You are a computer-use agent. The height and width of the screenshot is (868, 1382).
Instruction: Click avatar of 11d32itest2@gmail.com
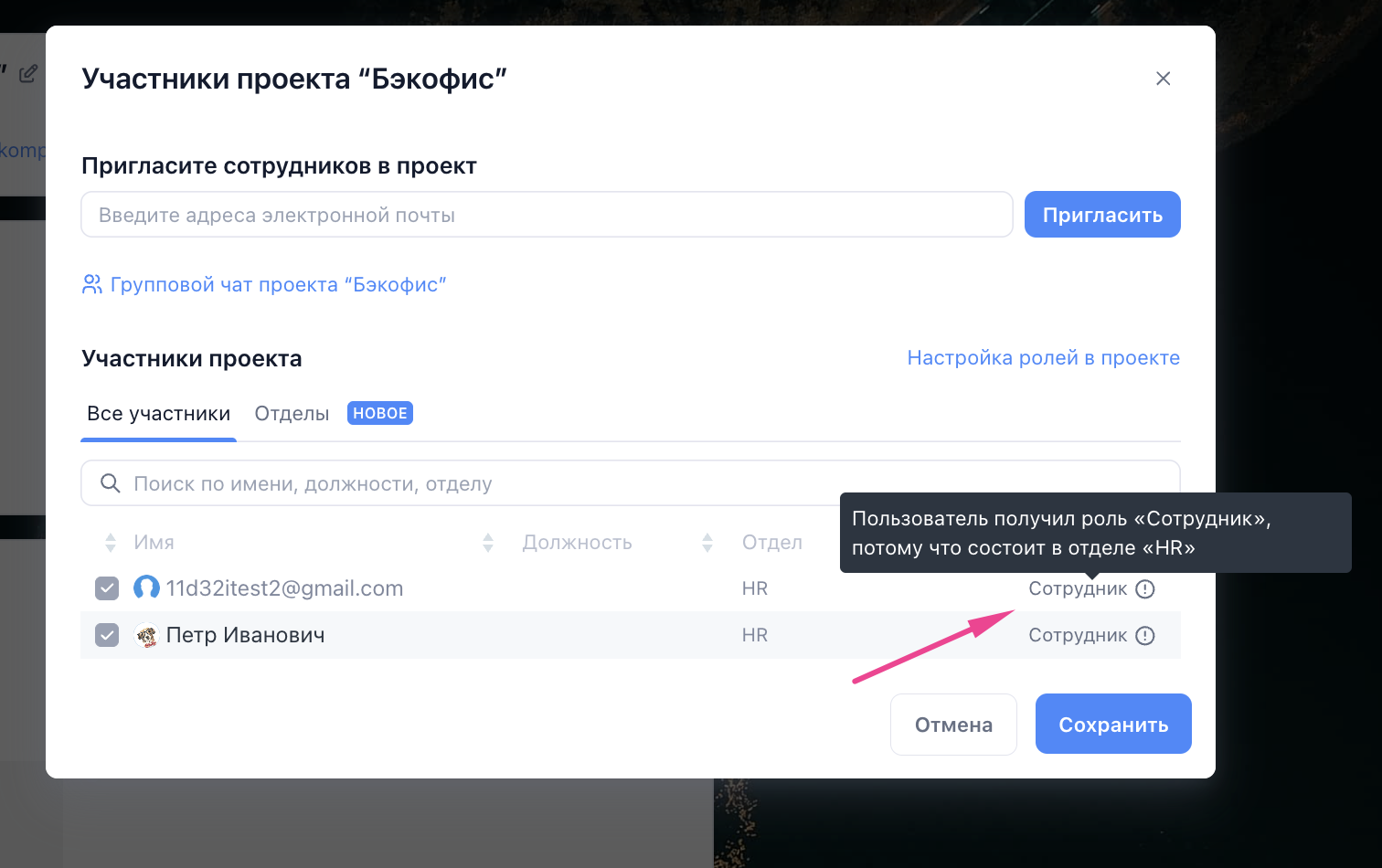tap(146, 587)
